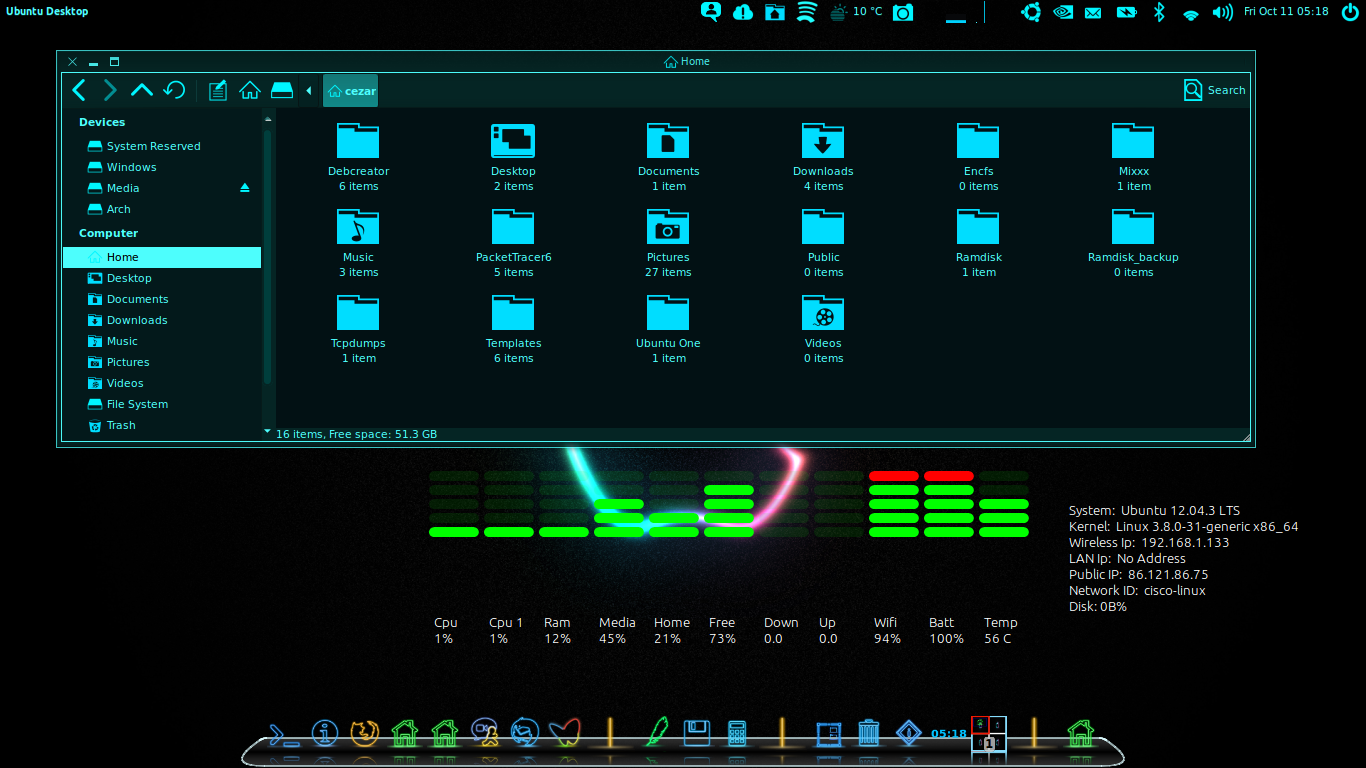Go up to the parent folder
The height and width of the screenshot is (768, 1366).
click(142, 90)
